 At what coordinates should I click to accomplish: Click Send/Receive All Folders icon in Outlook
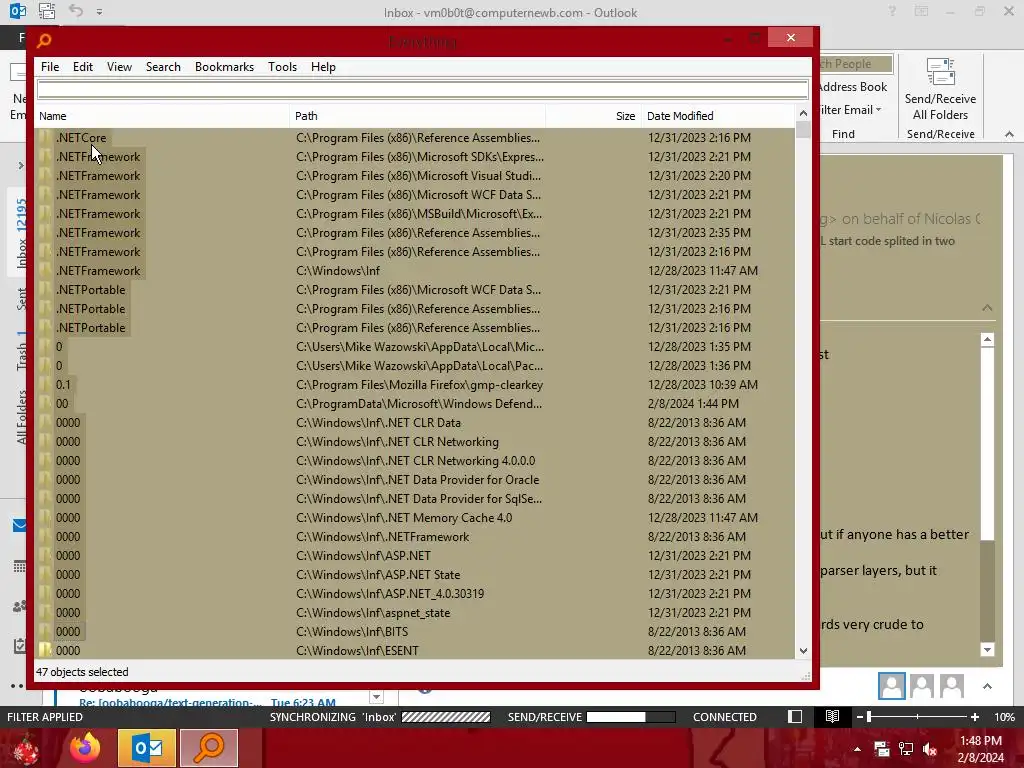point(940,89)
